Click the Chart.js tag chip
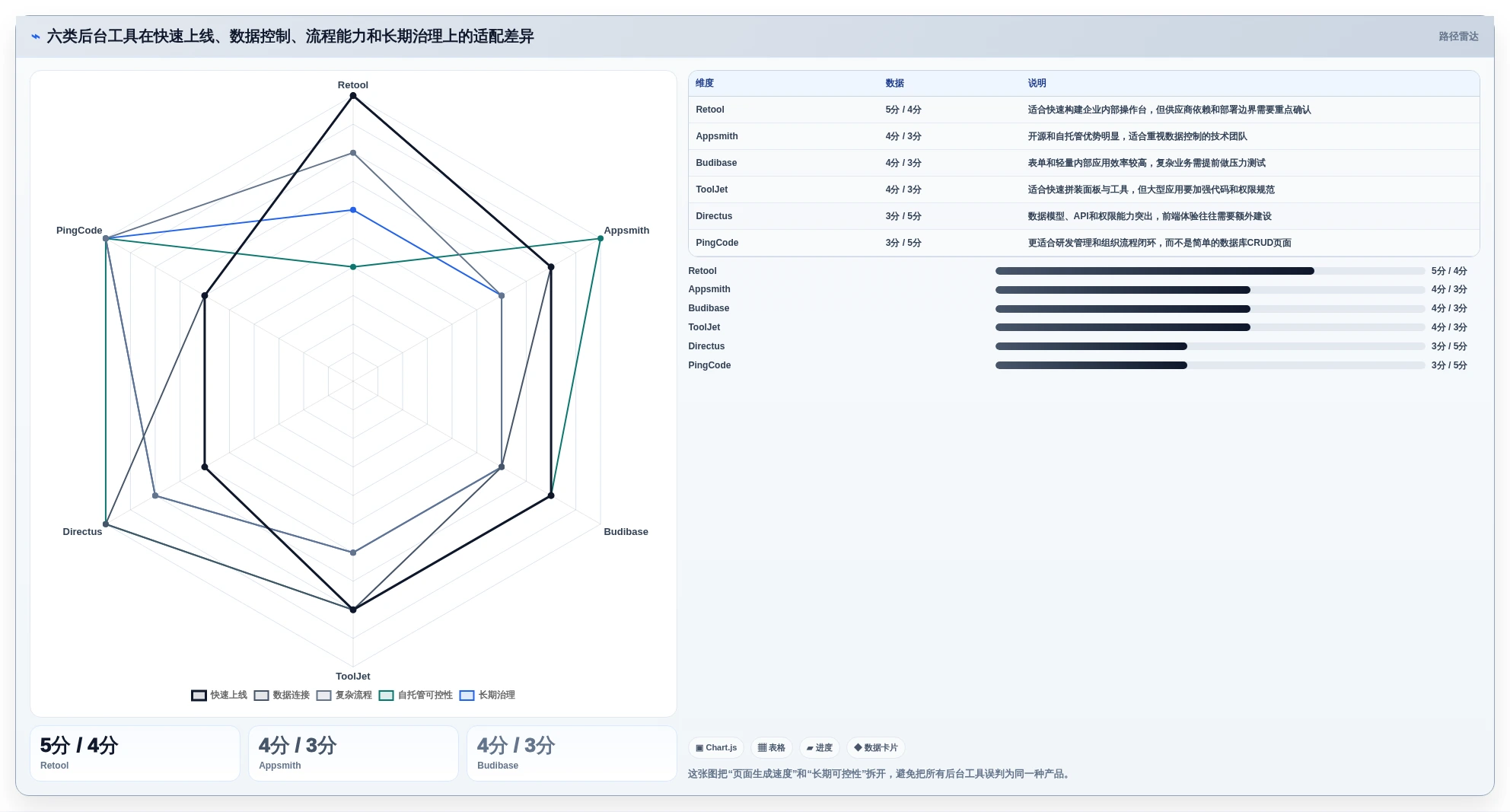 pyautogui.click(x=716, y=747)
